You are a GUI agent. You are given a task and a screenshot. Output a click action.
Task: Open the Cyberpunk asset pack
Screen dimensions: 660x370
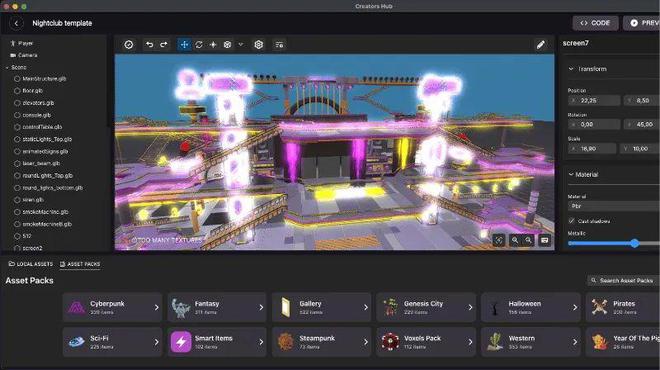112,307
